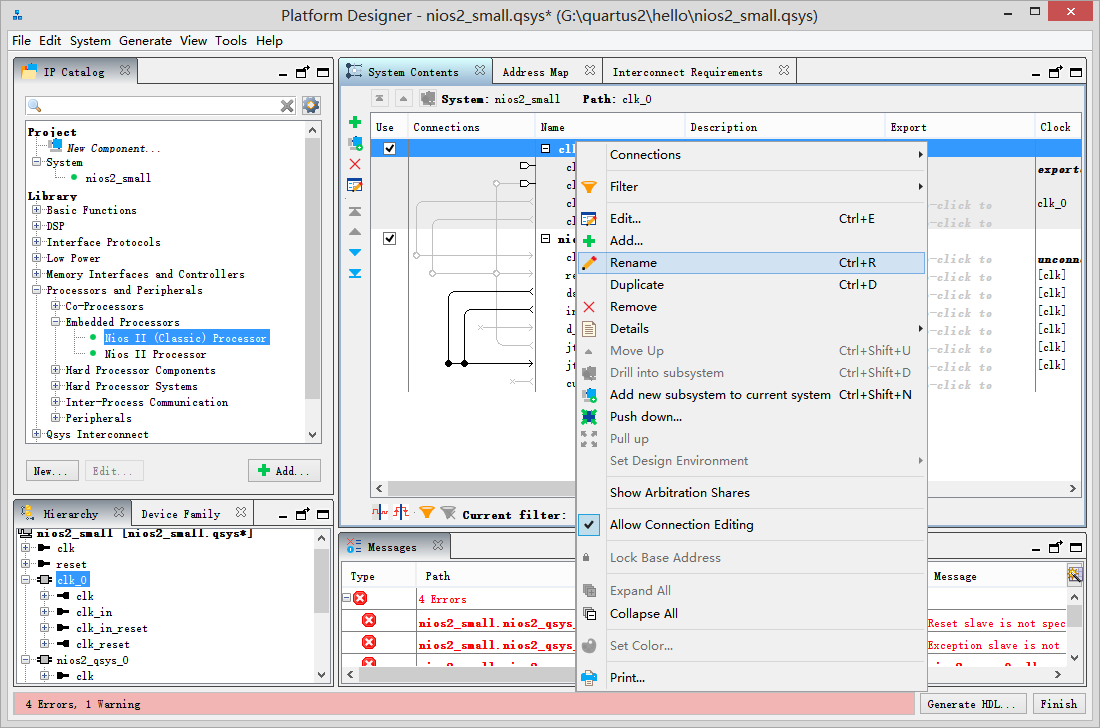
Task: Expand Hard Processor Systems node
Action: click(55, 386)
